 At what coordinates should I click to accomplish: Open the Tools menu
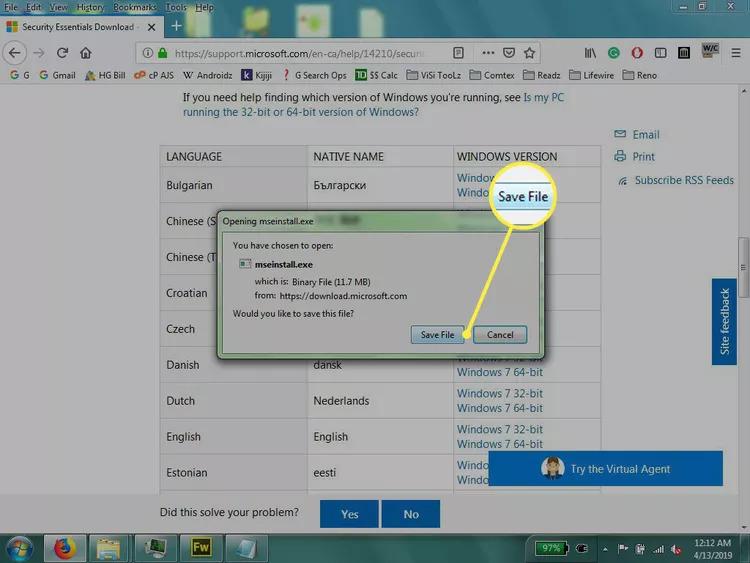176,7
